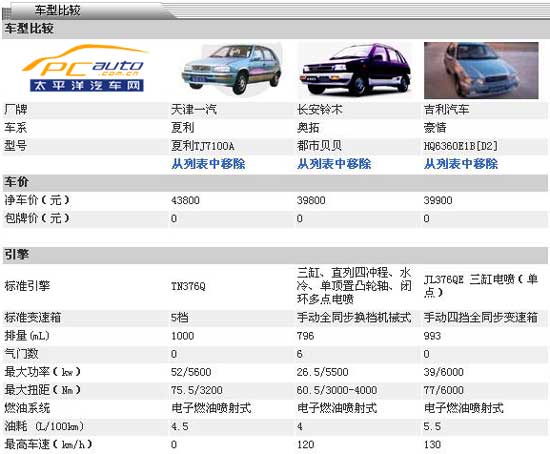Click the 三缸、直列四冲程 engine description
Viewport: 550px width, 454px height.
click(x=354, y=286)
